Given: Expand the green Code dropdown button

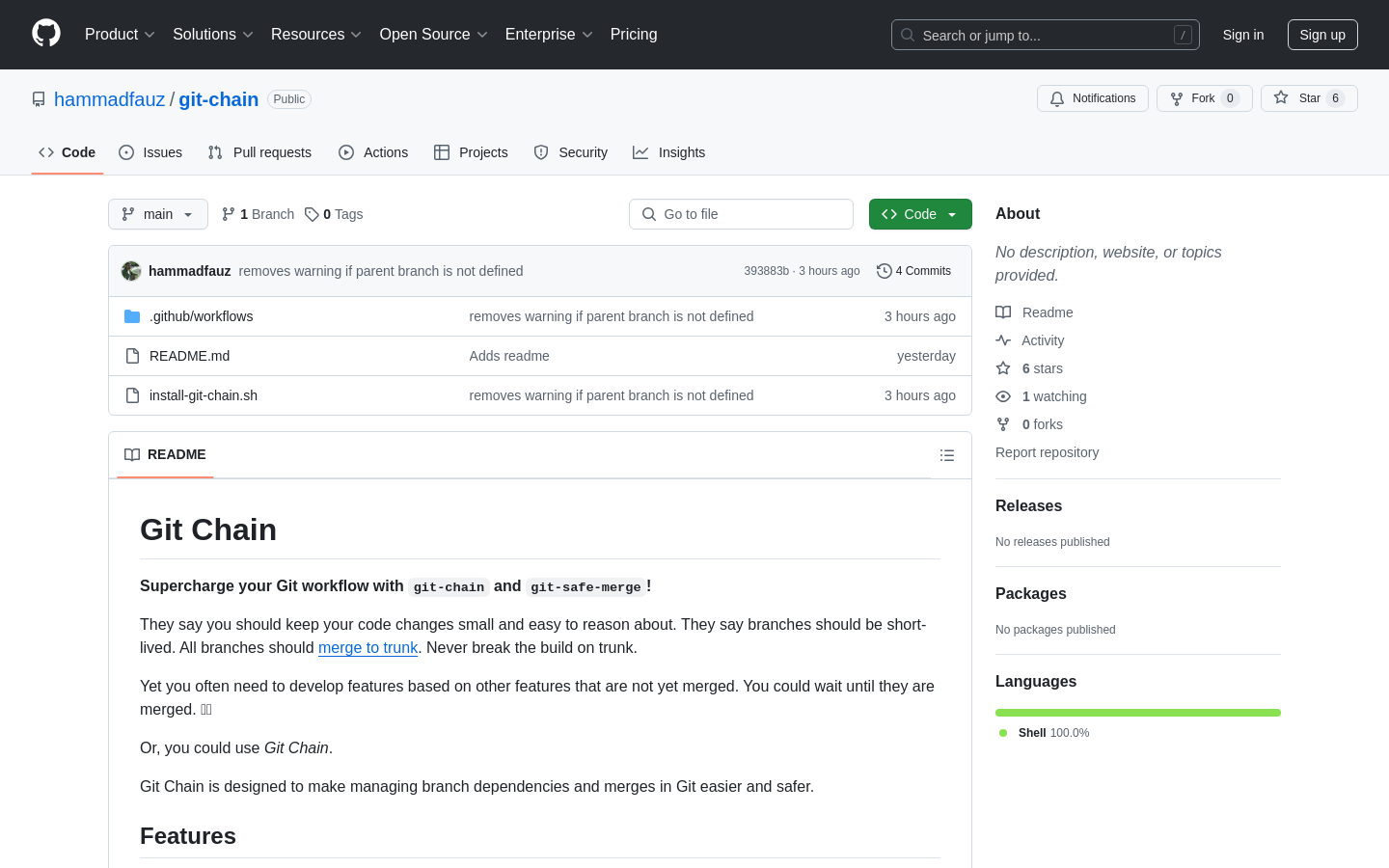Looking at the screenshot, I should coord(919,214).
